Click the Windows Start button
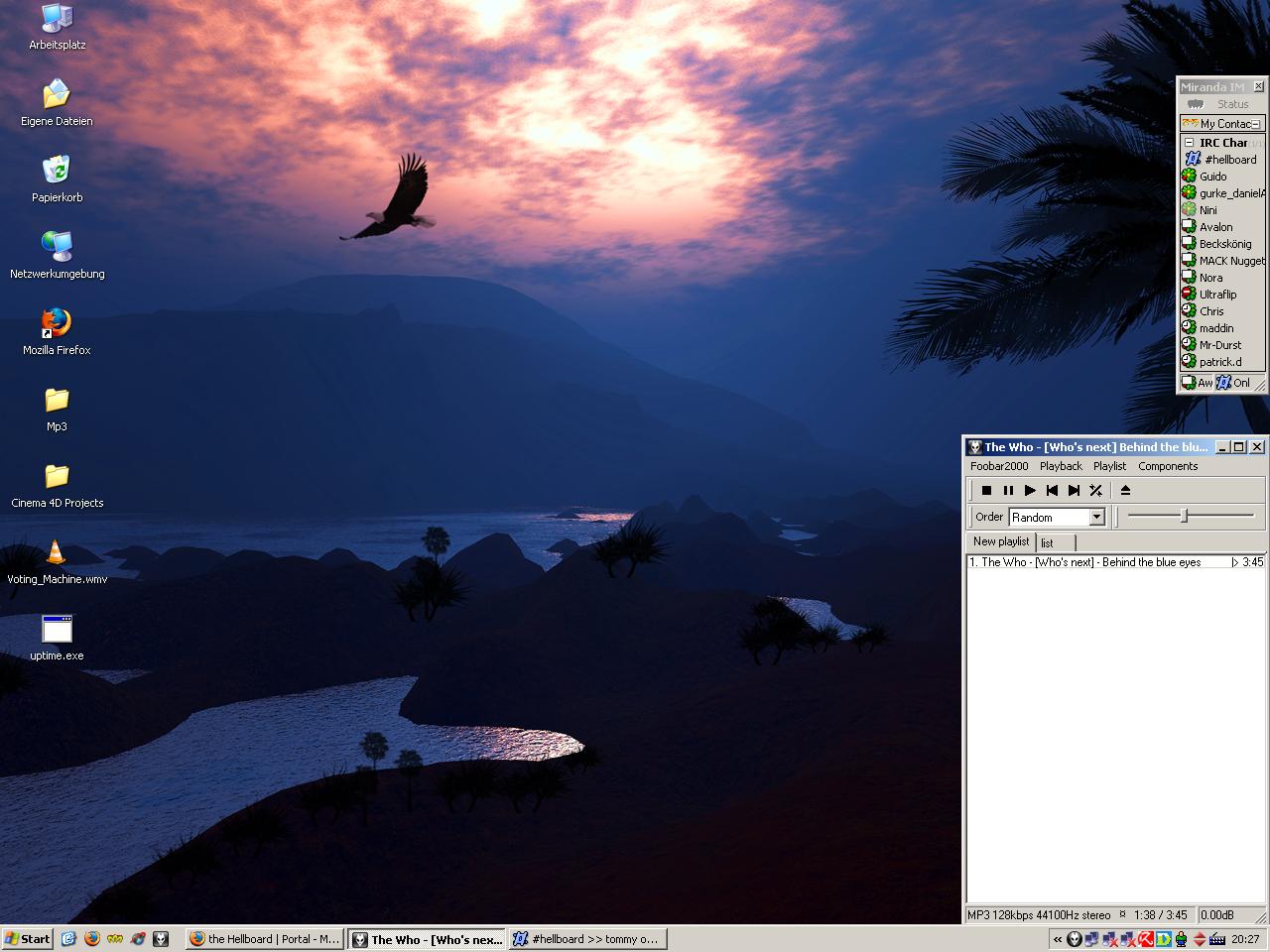Image resolution: width=1270 pixels, height=952 pixels. (28, 938)
